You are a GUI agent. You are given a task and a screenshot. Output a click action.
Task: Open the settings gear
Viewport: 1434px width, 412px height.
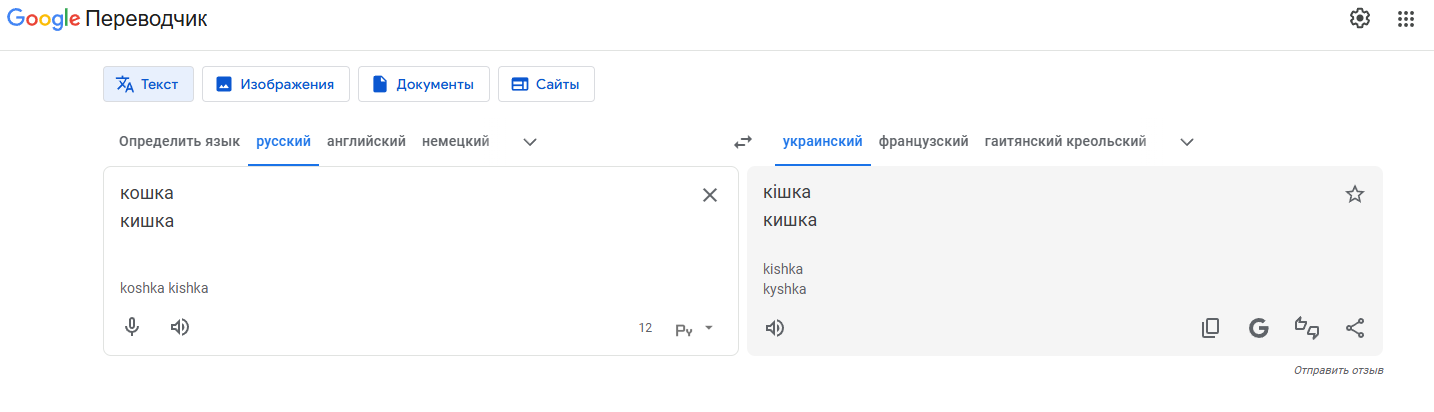pos(1359,18)
